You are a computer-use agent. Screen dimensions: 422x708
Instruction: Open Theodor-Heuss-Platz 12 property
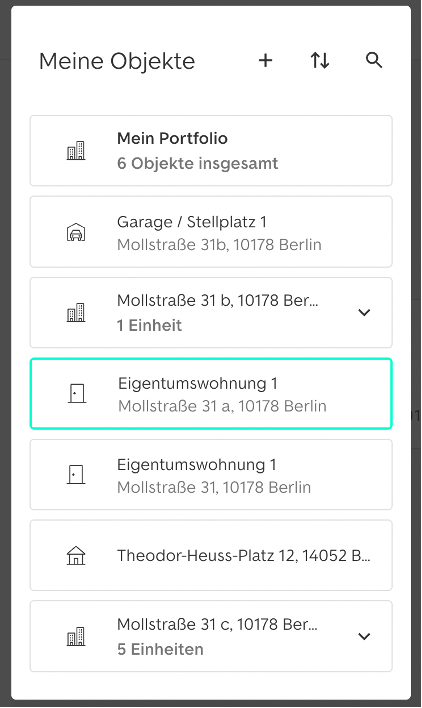pyautogui.click(x=211, y=555)
